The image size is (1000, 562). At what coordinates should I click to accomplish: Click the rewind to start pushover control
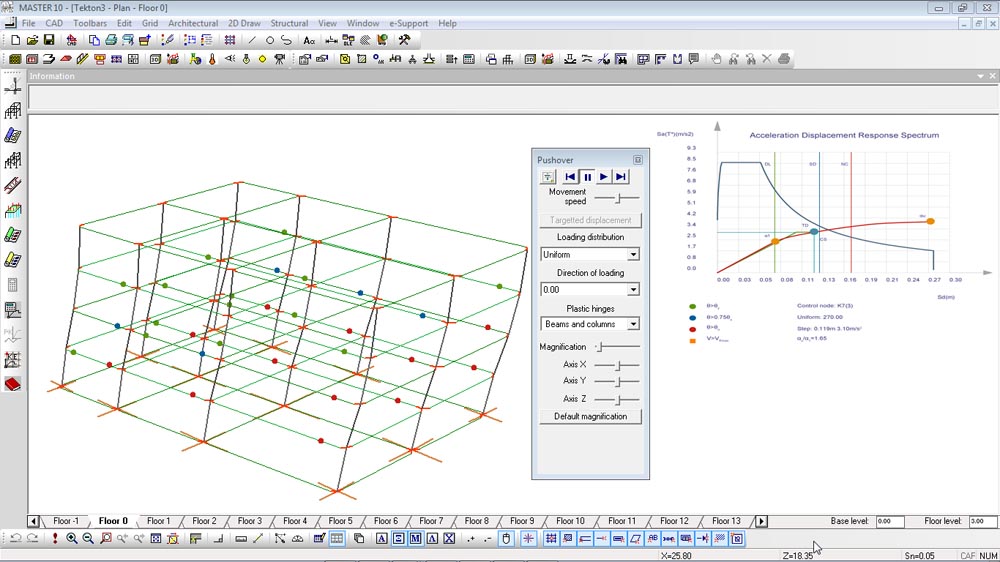click(570, 177)
